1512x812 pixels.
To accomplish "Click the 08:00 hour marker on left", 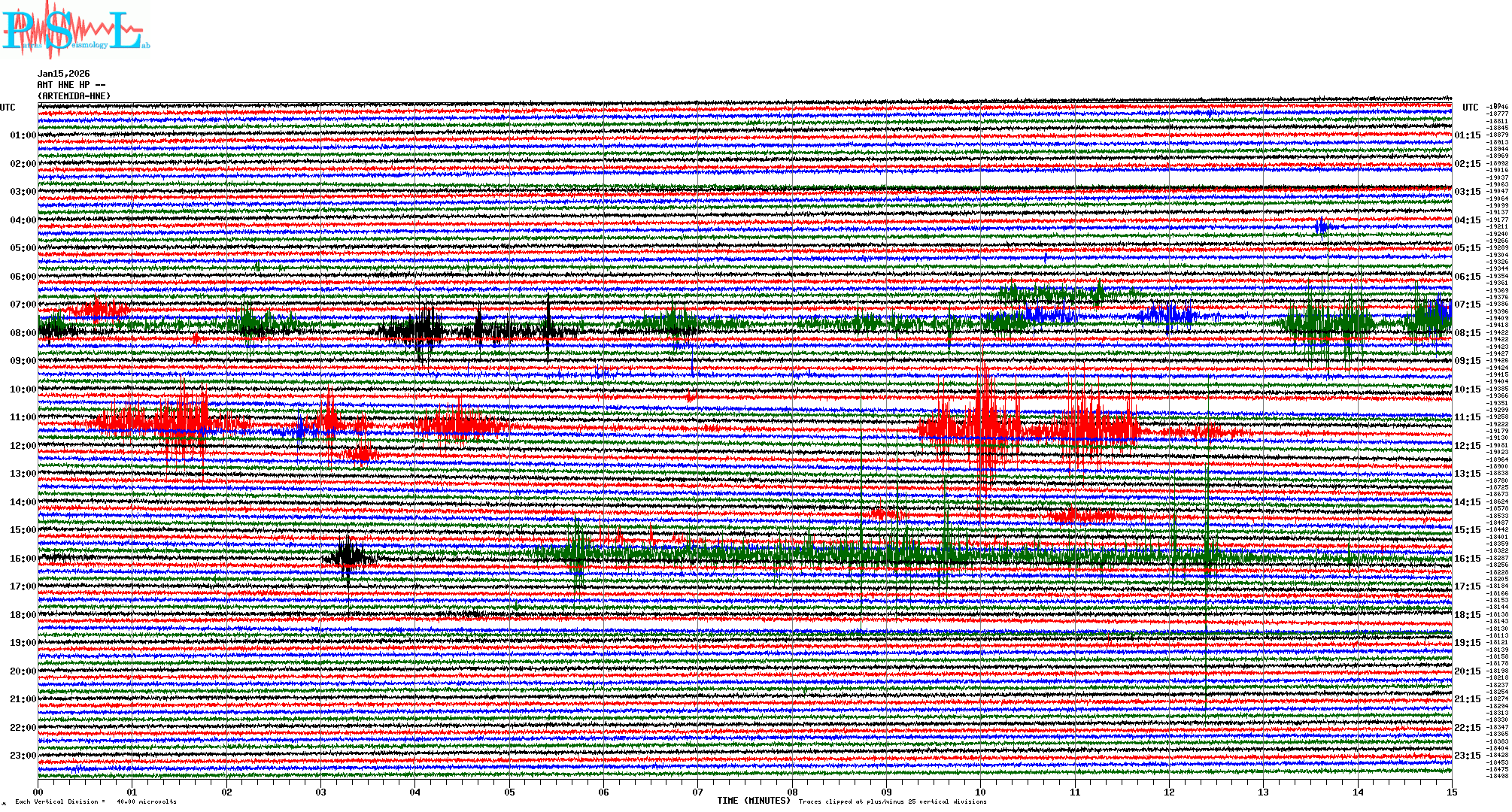I will coord(23,333).
